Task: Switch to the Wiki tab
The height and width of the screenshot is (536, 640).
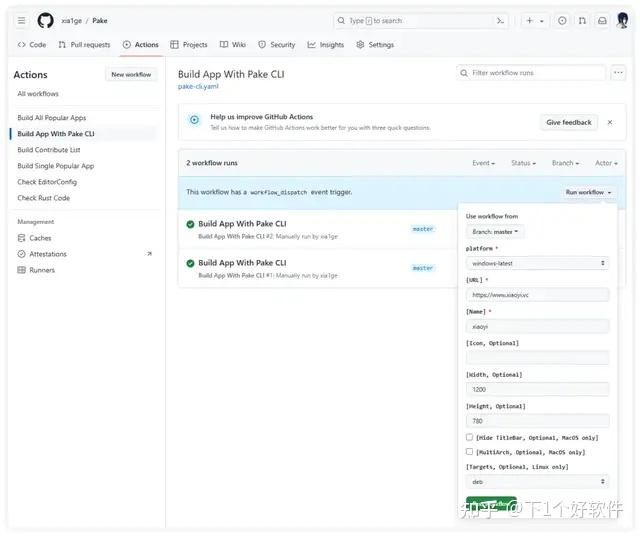Action: pyautogui.click(x=233, y=44)
